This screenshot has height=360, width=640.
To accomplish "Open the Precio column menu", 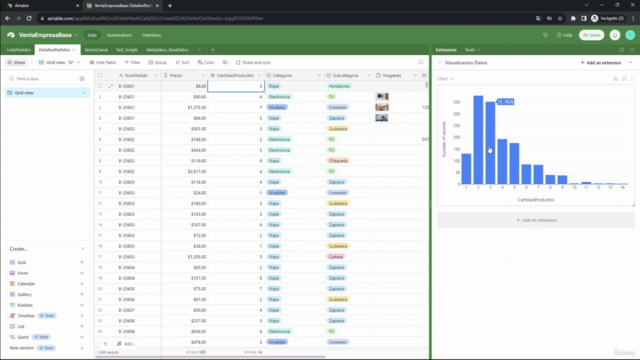I will [203, 76].
